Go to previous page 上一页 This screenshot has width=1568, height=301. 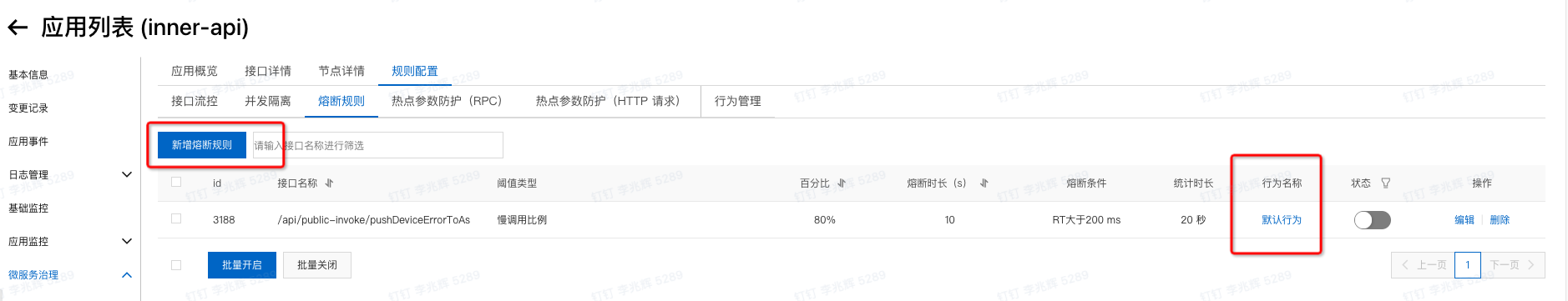click(1423, 265)
